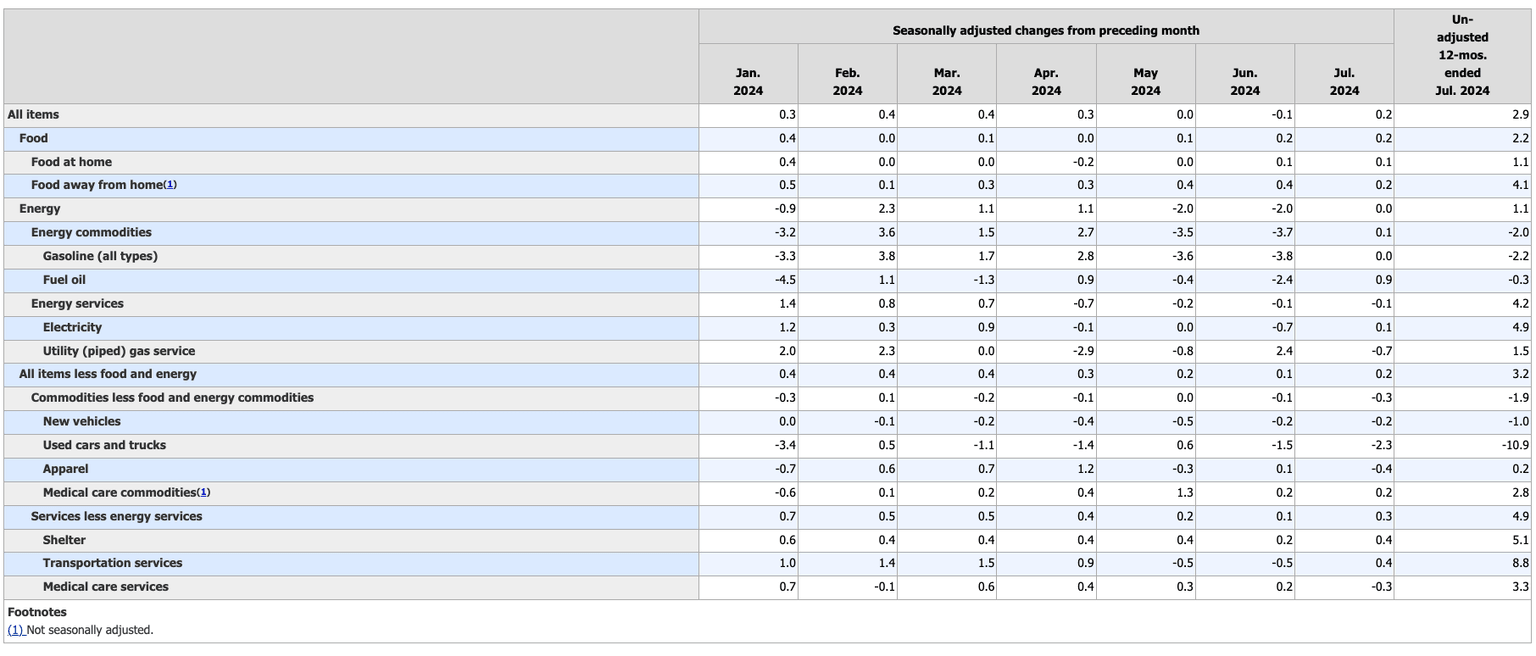Open footnote link beside Food away from home
This screenshot has height=656, width=1536.
point(170,185)
